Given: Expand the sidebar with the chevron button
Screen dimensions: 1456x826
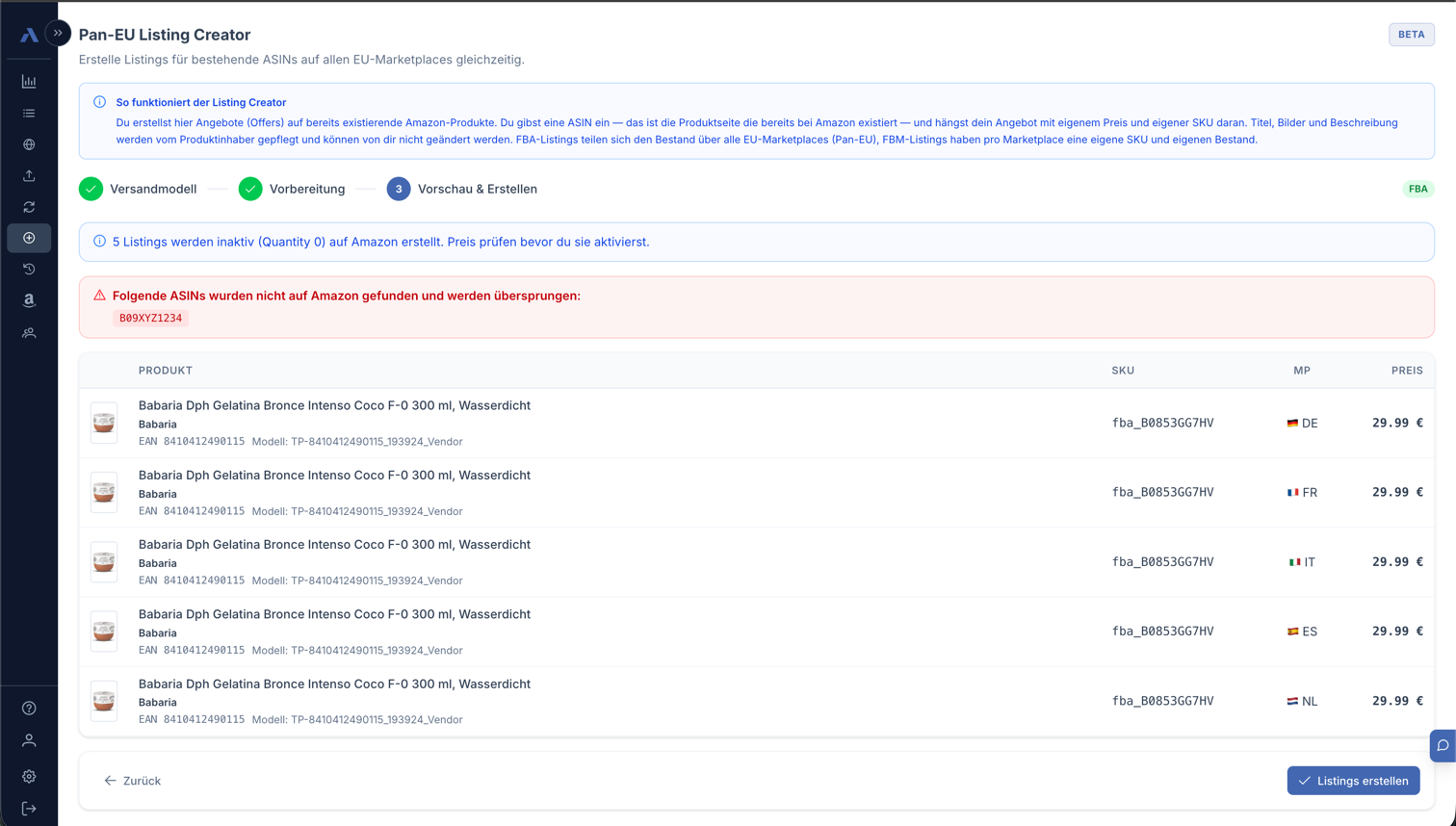Looking at the screenshot, I should (x=57, y=32).
